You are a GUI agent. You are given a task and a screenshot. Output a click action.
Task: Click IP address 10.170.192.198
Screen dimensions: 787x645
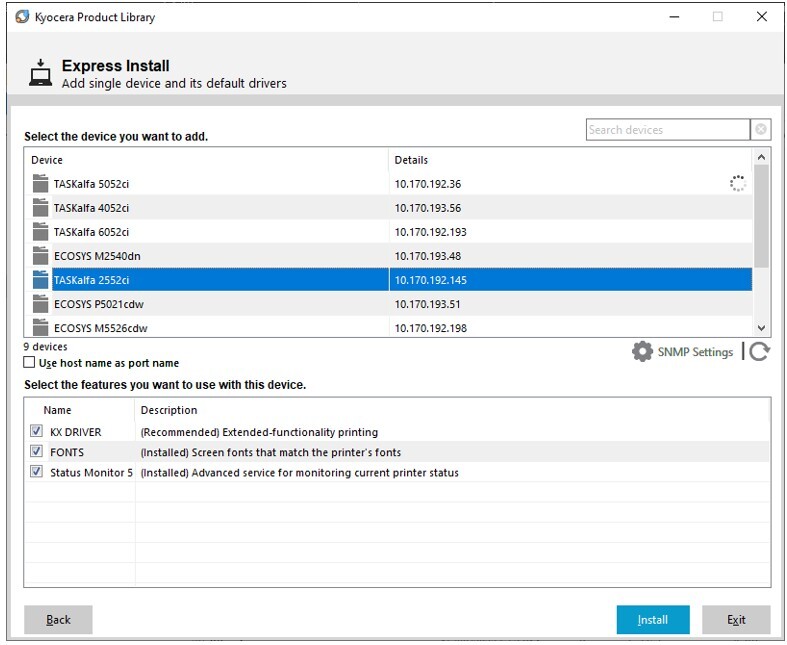pos(431,328)
